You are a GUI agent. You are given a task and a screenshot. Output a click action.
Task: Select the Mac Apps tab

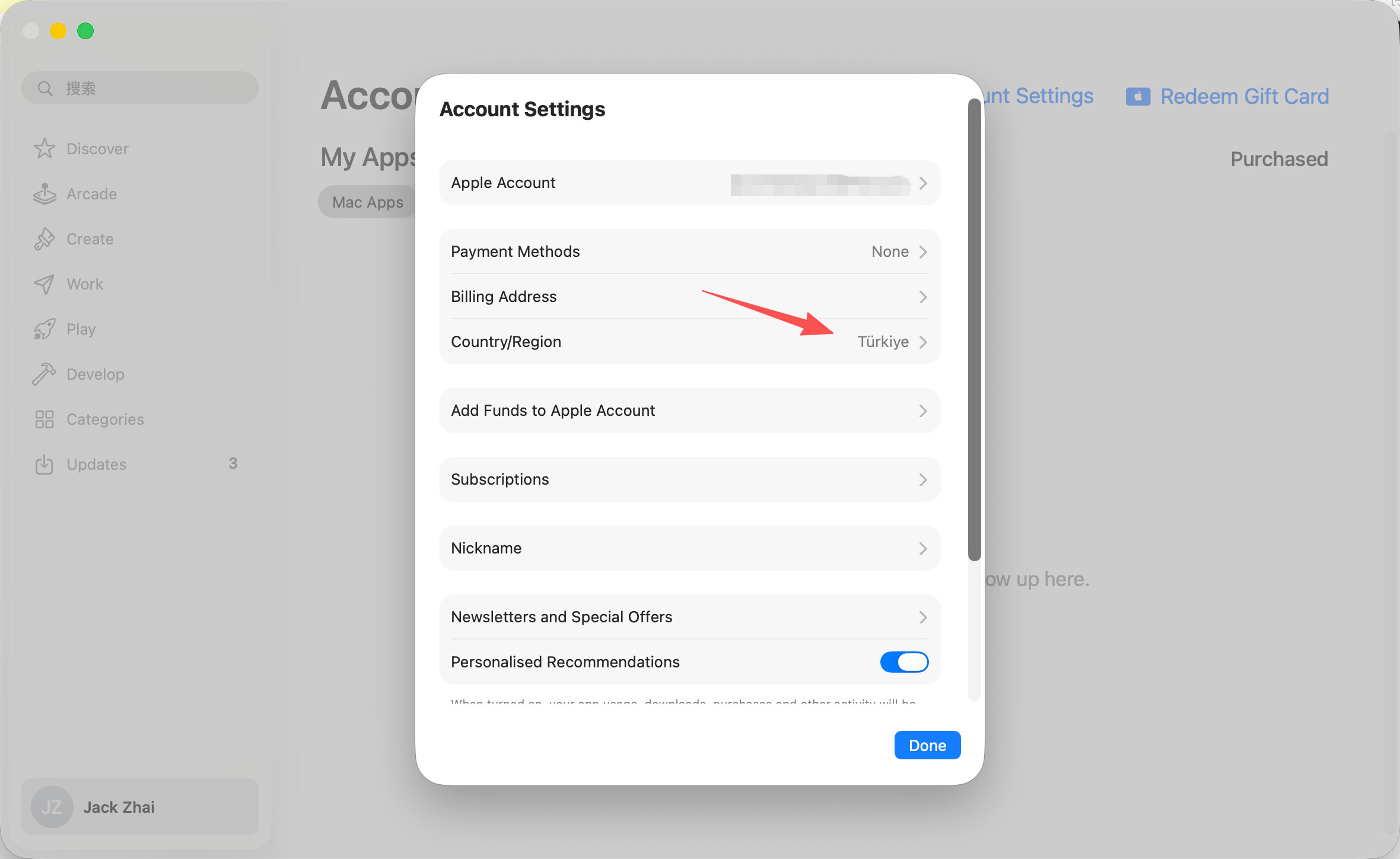368,202
